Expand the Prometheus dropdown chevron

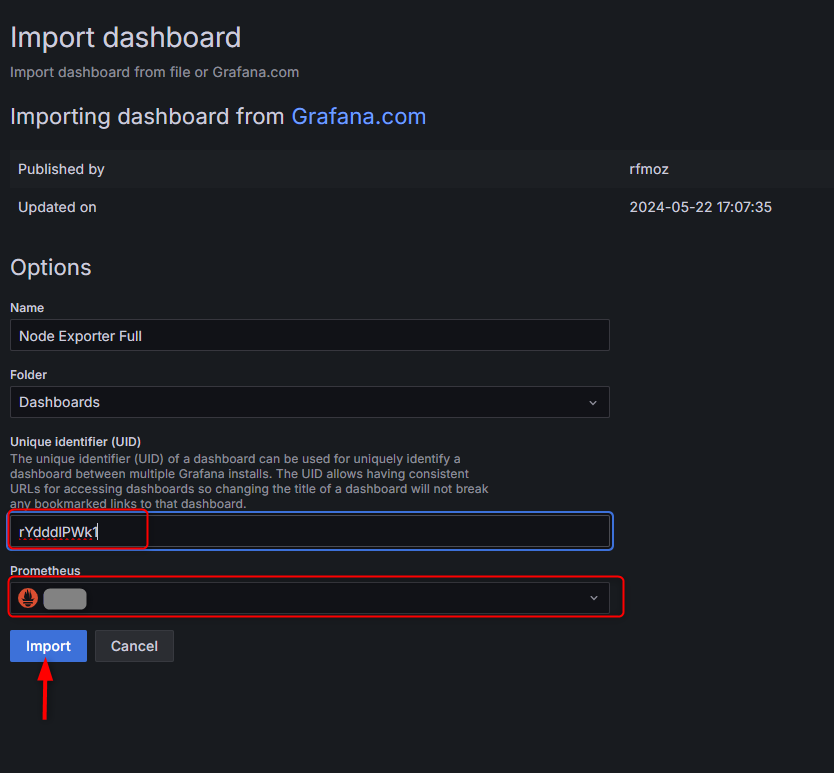(x=594, y=598)
